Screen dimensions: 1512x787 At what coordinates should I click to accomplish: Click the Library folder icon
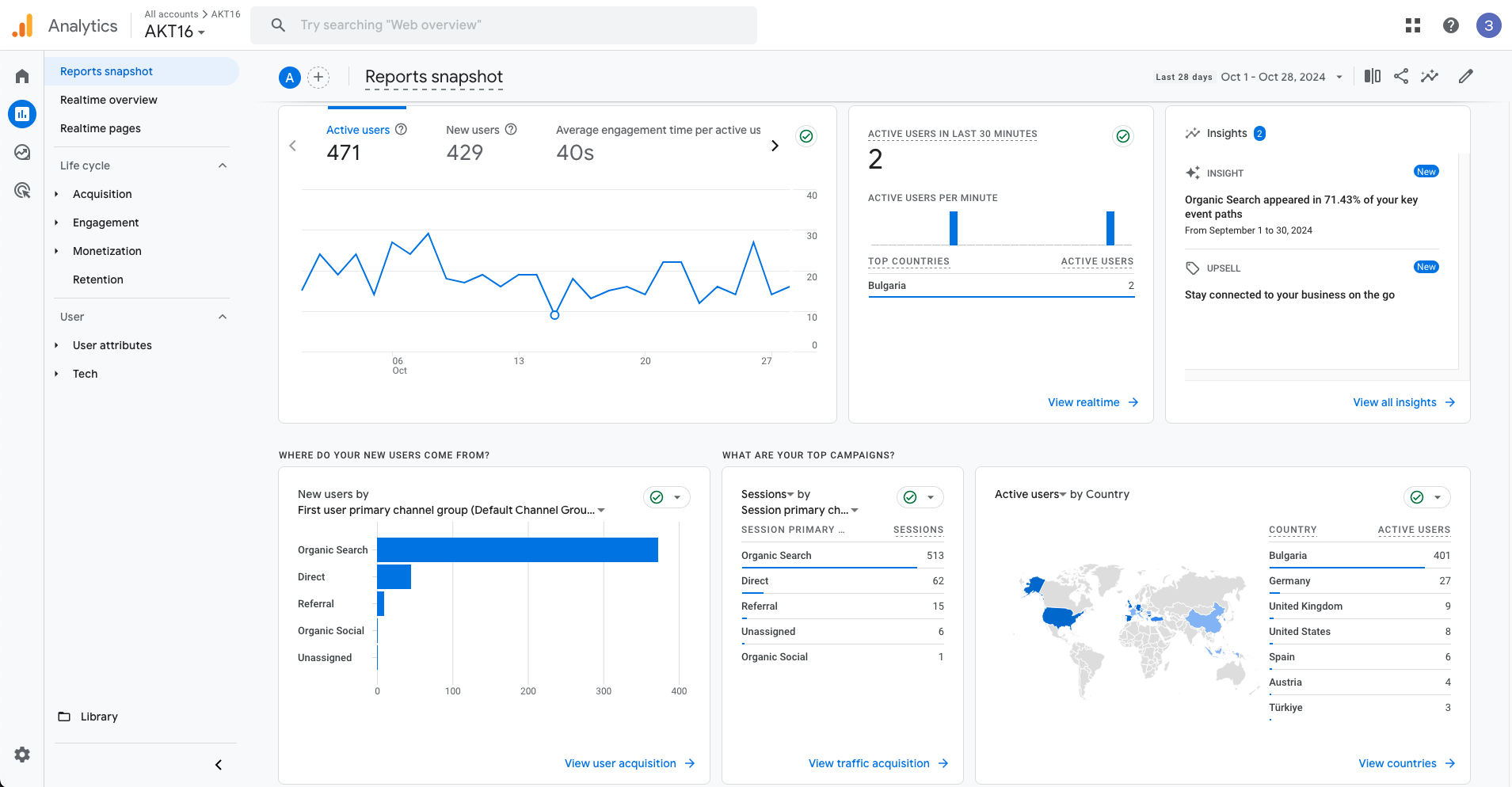[64, 717]
